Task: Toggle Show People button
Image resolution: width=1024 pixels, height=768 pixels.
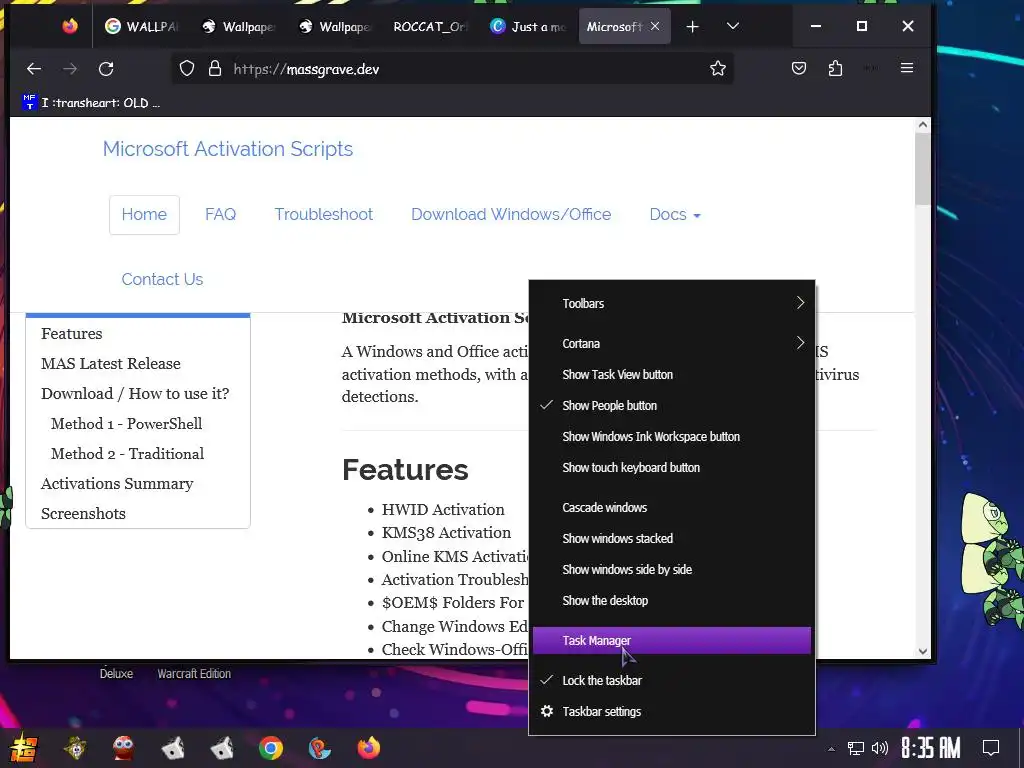Action: pyautogui.click(x=671, y=406)
